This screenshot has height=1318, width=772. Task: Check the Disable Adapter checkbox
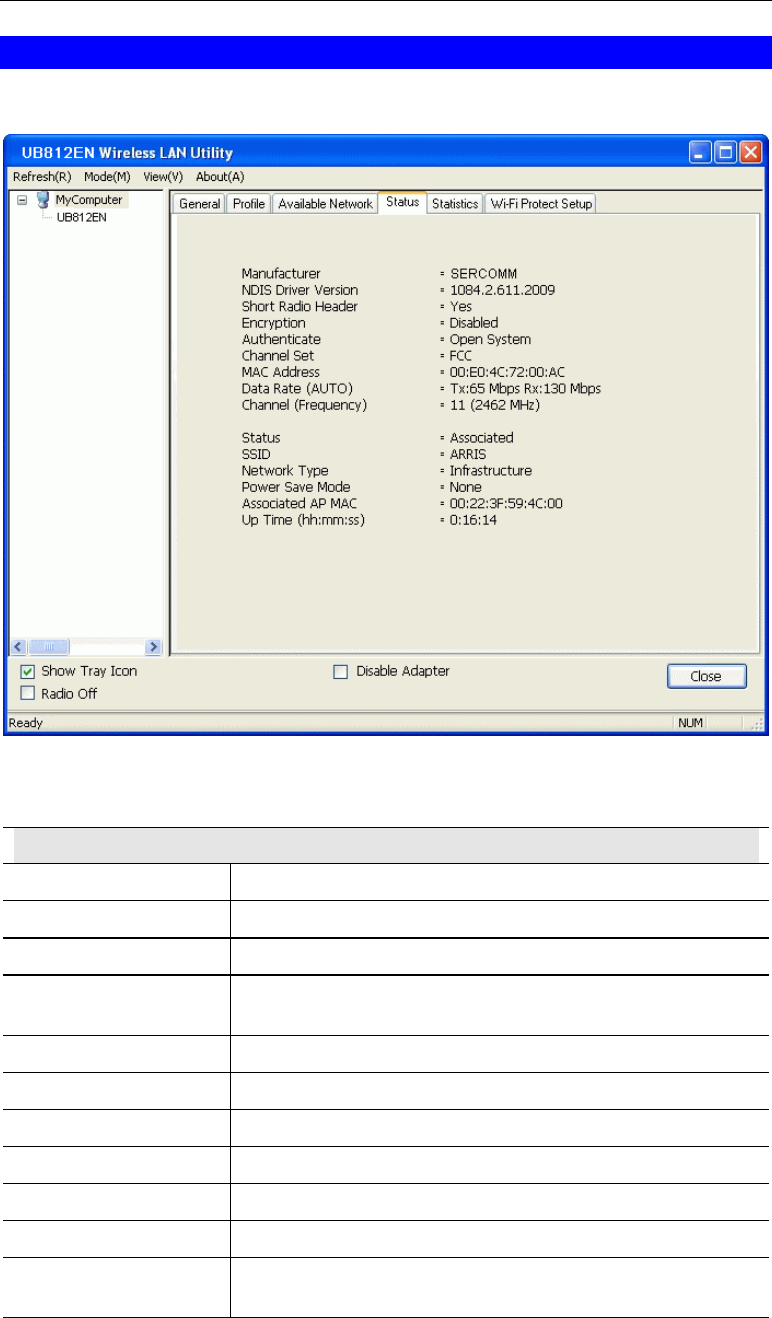[x=340, y=672]
